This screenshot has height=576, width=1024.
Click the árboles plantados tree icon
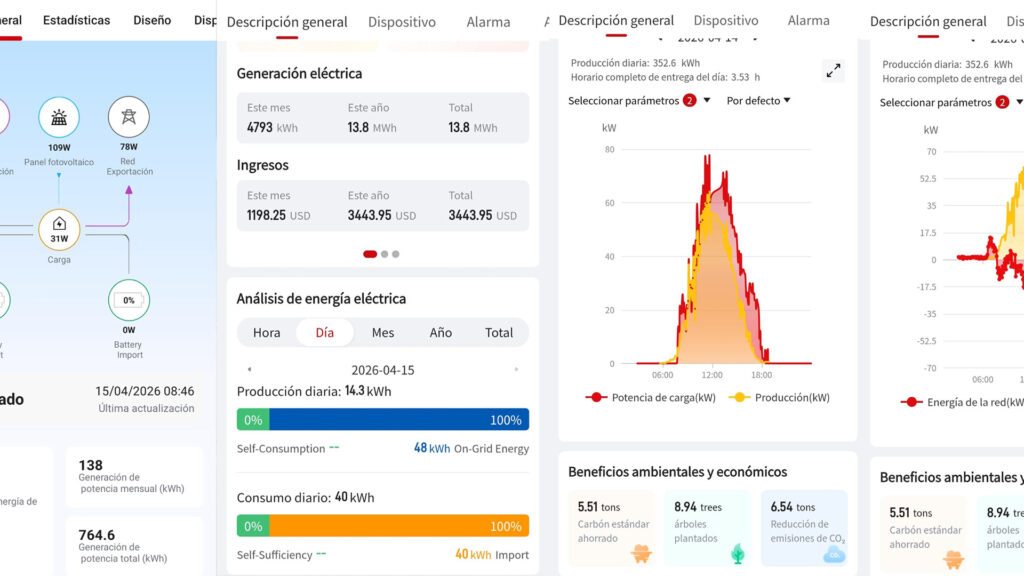click(737, 553)
